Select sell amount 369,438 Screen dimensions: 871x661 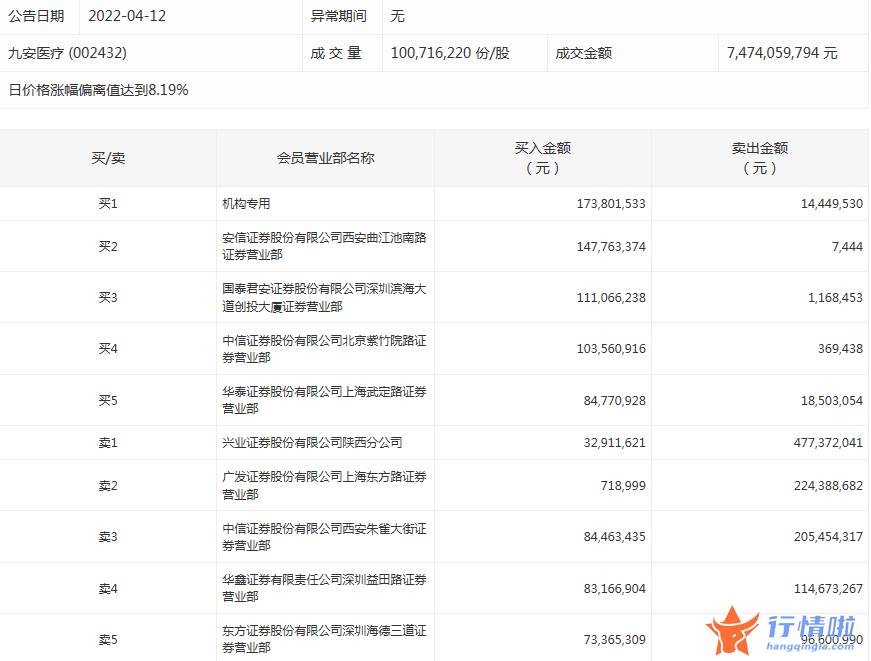(840, 348)
